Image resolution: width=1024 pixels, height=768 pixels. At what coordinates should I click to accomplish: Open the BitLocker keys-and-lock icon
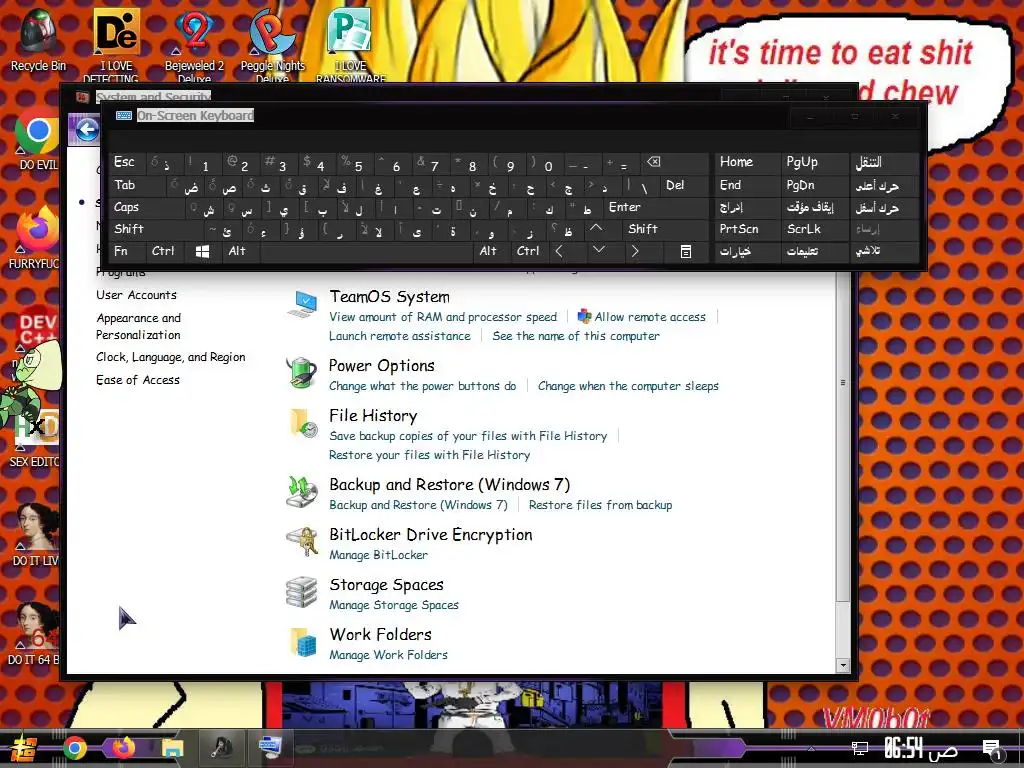[x=302, y=541]
